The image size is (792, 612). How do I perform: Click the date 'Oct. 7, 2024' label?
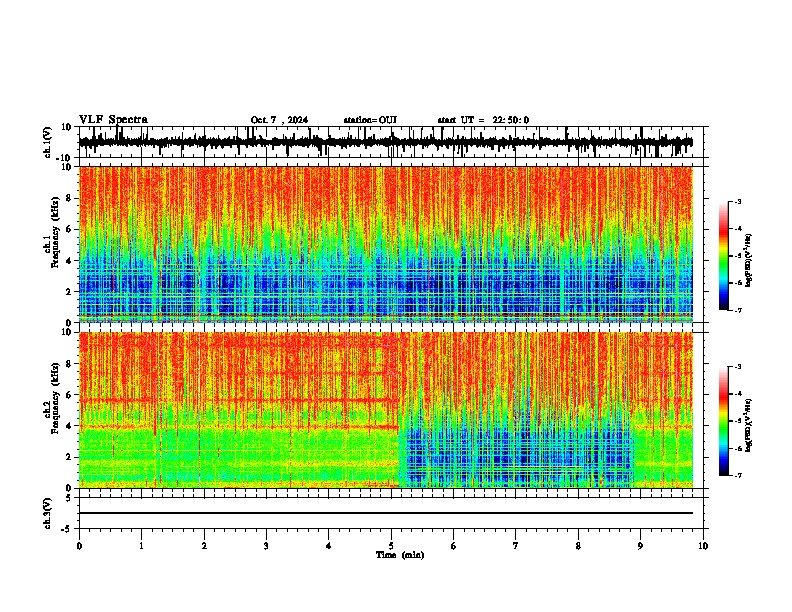[279, 120]
